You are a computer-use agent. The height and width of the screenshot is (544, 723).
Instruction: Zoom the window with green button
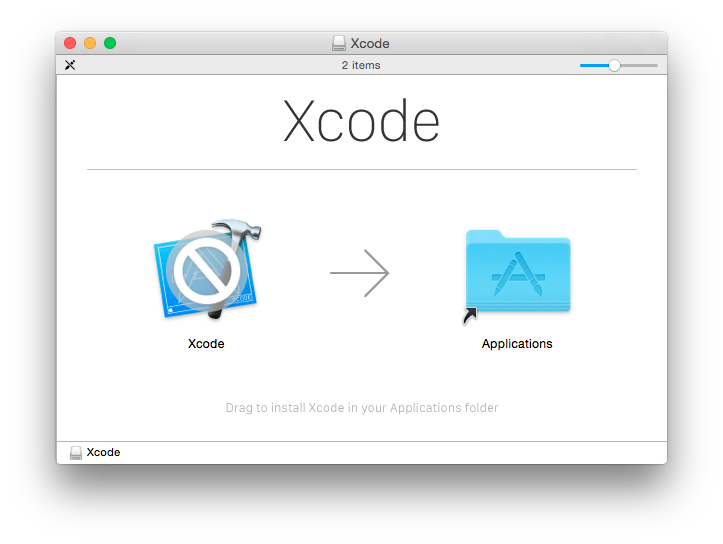pyautogui.click(x=110, y=43)
